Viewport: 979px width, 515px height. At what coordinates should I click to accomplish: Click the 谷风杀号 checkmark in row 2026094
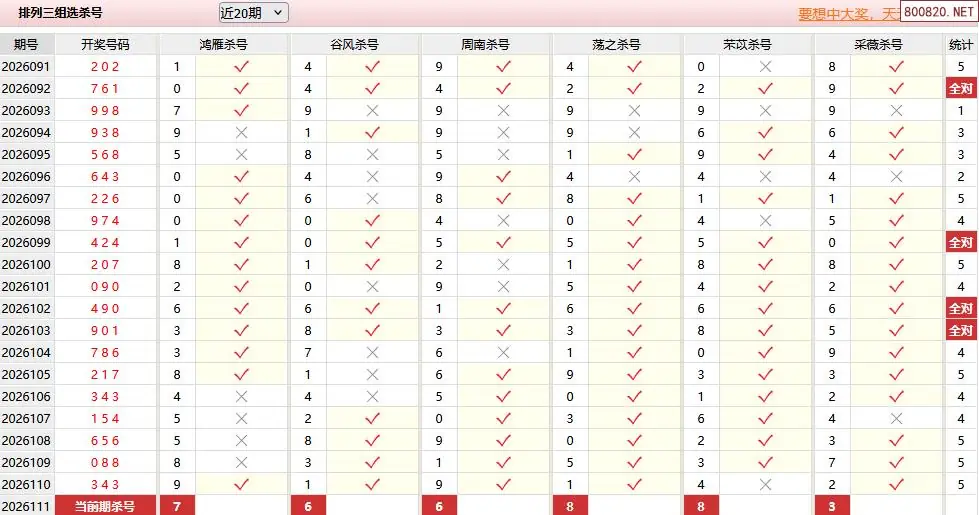click(x=372, y=132)
